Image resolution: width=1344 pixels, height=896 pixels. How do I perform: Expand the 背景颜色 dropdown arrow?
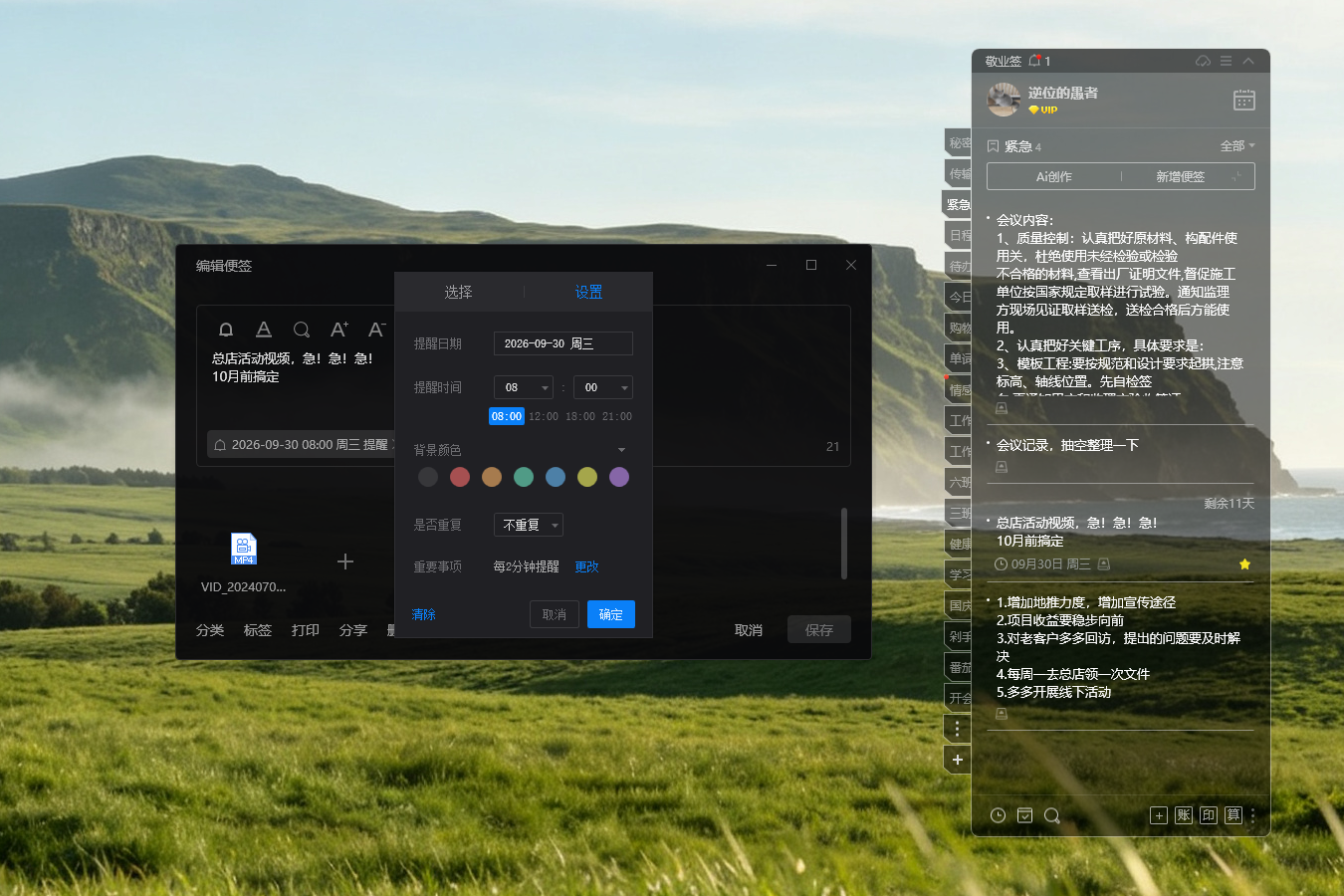coord(622,450)
